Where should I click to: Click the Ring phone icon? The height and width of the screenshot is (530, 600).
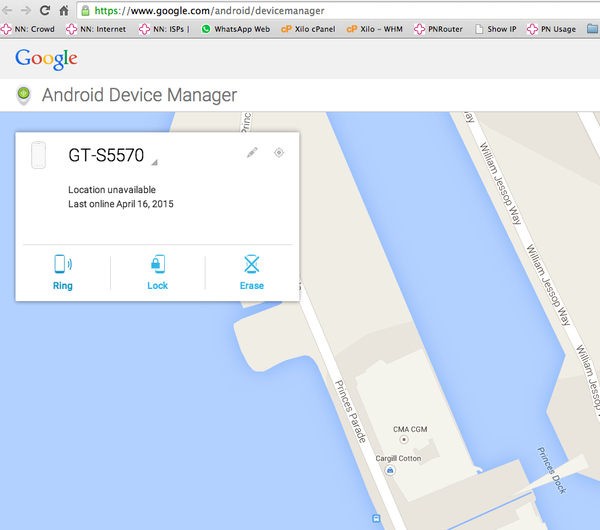point(63,264)
